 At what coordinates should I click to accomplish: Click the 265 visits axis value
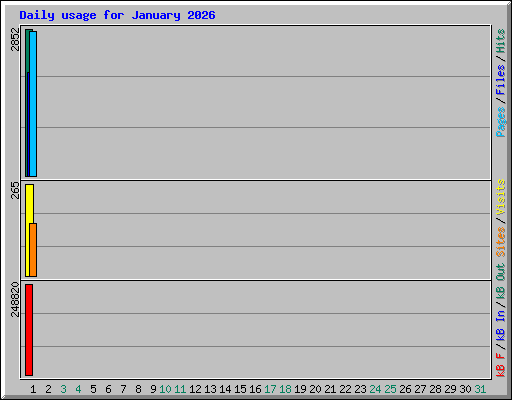pyautogui.click(x=15, y=190)
